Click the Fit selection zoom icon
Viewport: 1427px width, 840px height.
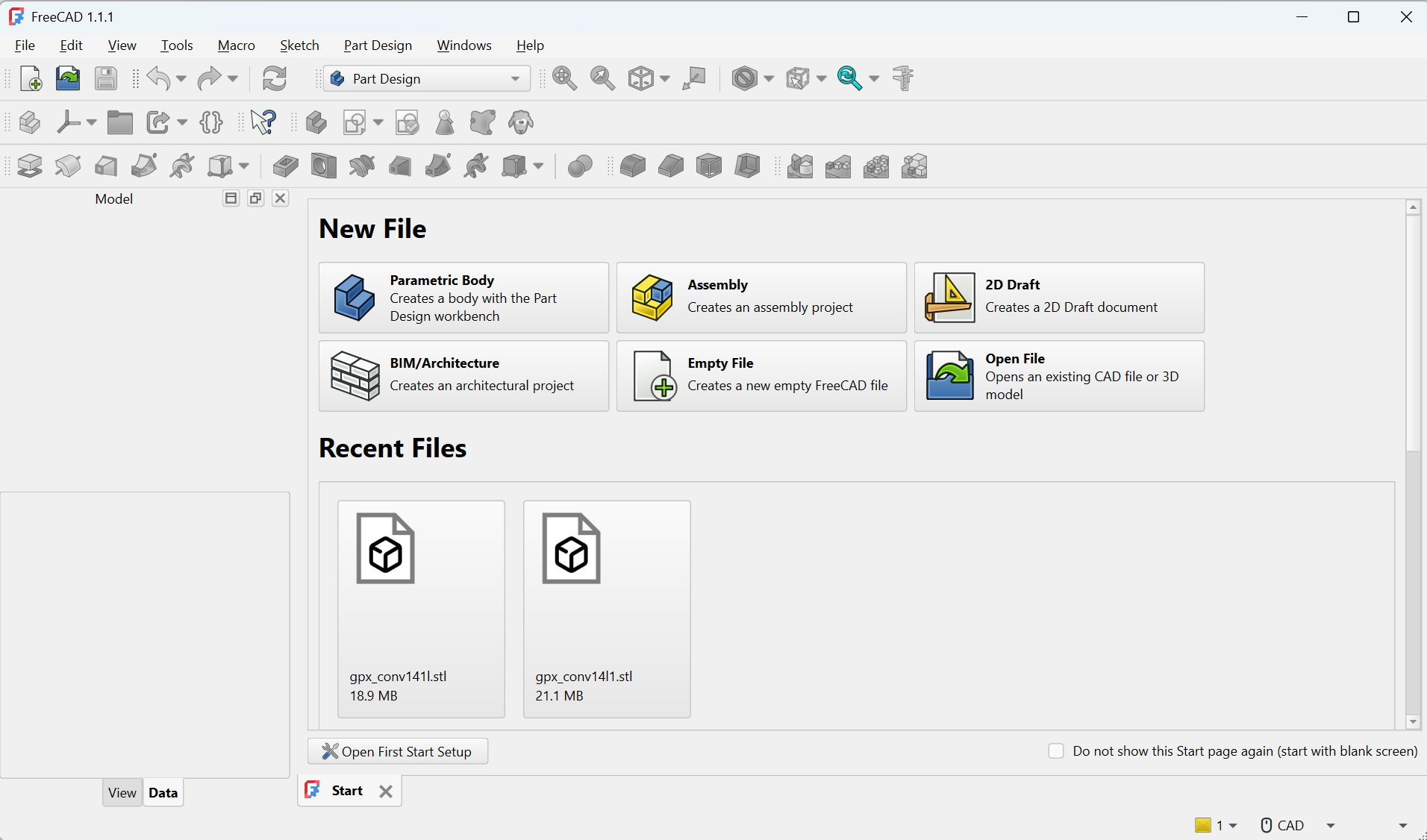602,78
